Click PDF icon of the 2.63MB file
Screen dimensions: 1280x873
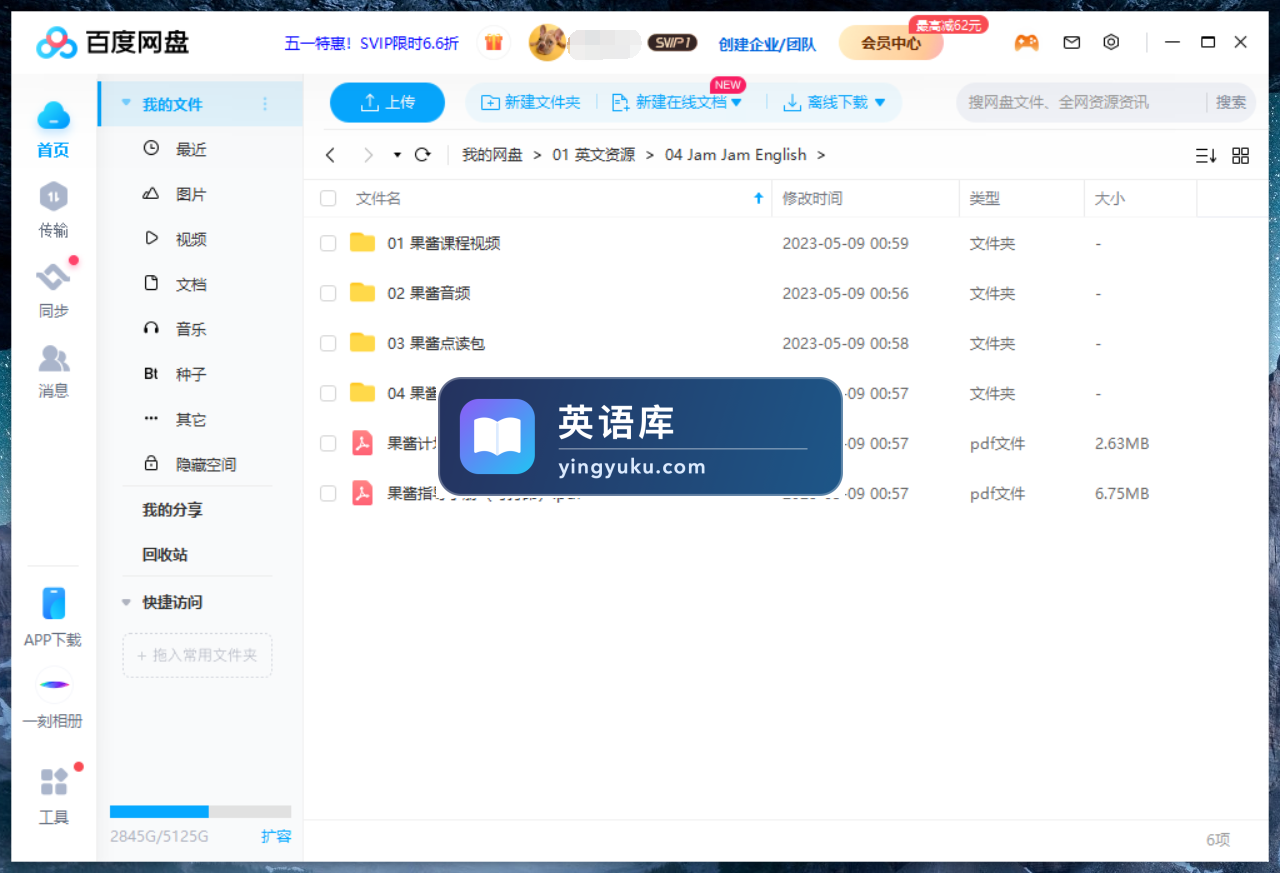[362, 443]
